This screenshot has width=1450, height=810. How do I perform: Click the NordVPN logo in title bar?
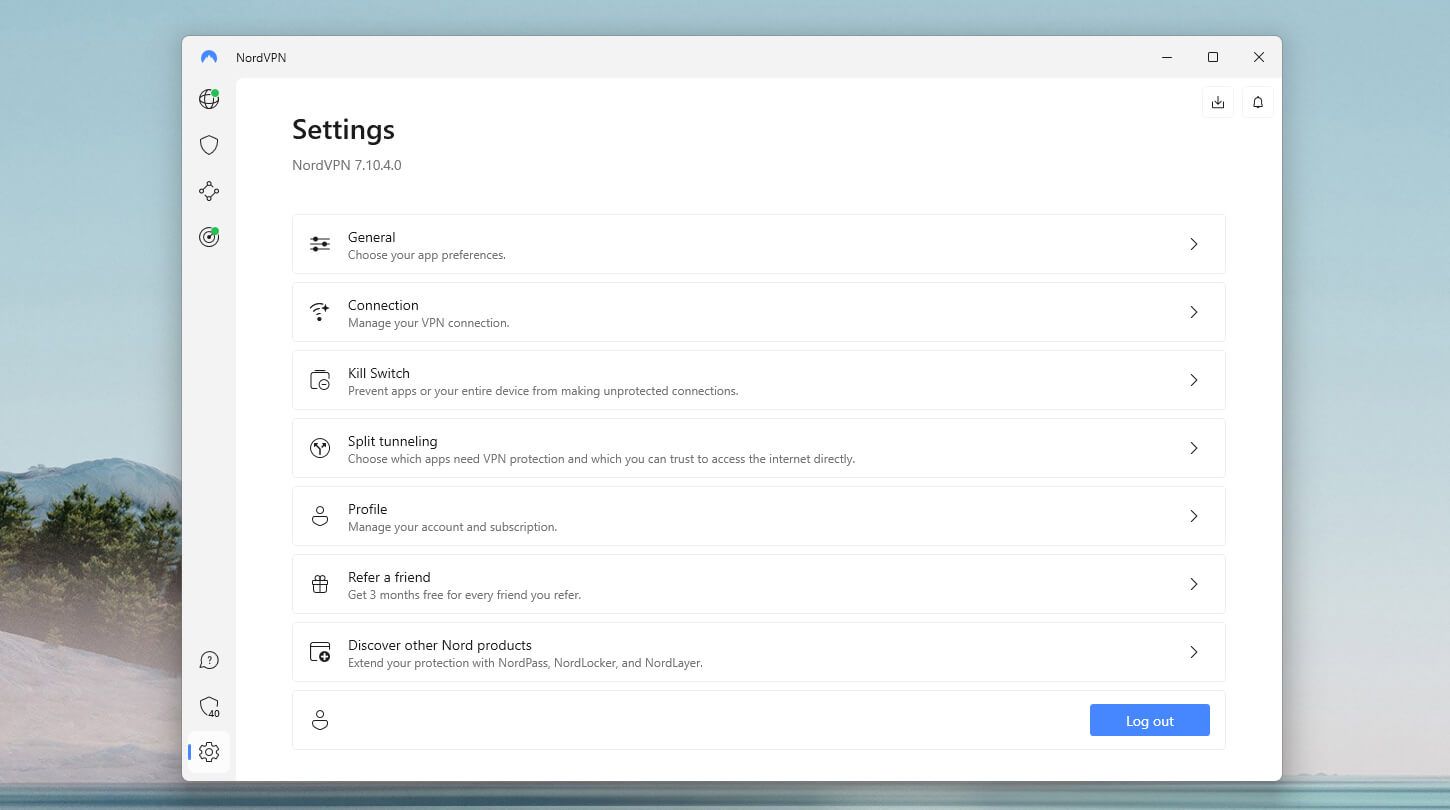pos(209,57)
